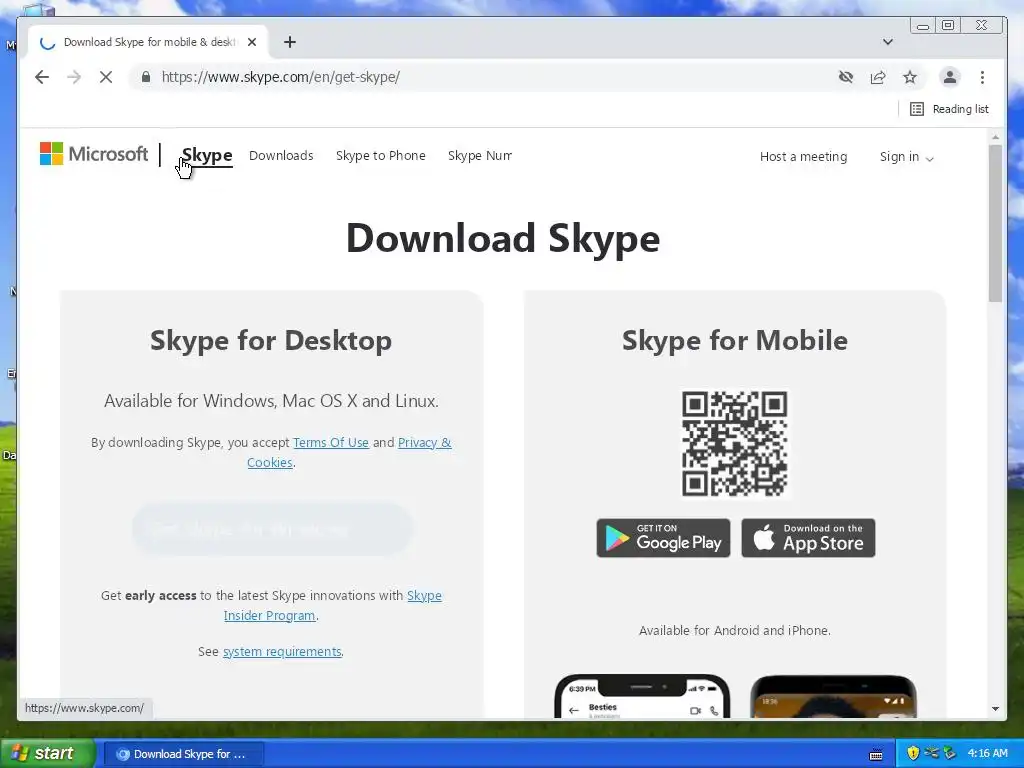The image size is (1024, 768).
Task: Click the keyboard icon in the taskbar
Action: pos(876,754)
